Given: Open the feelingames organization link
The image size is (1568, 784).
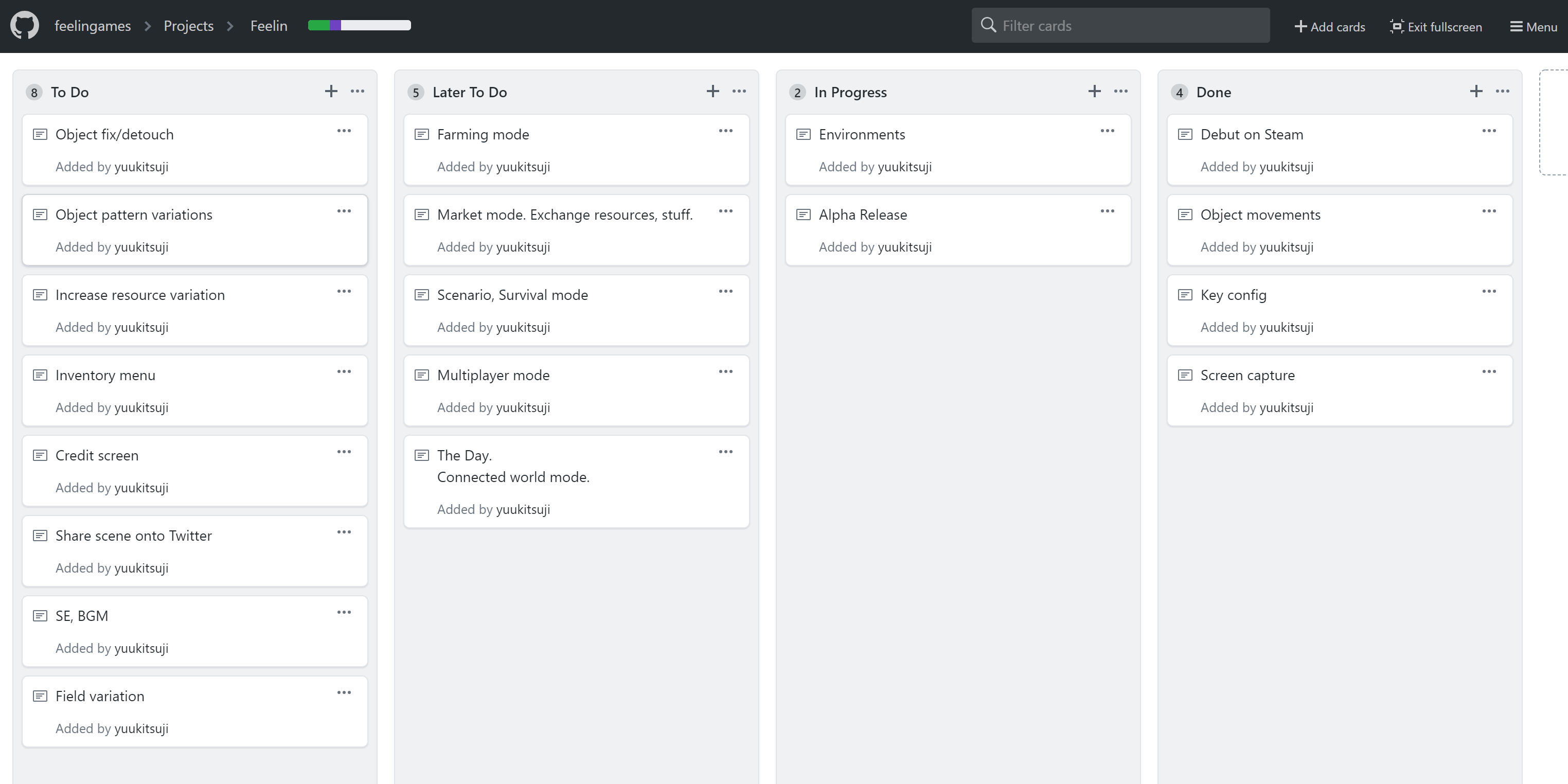Looking at the screenshot, I should coord(93,26).
